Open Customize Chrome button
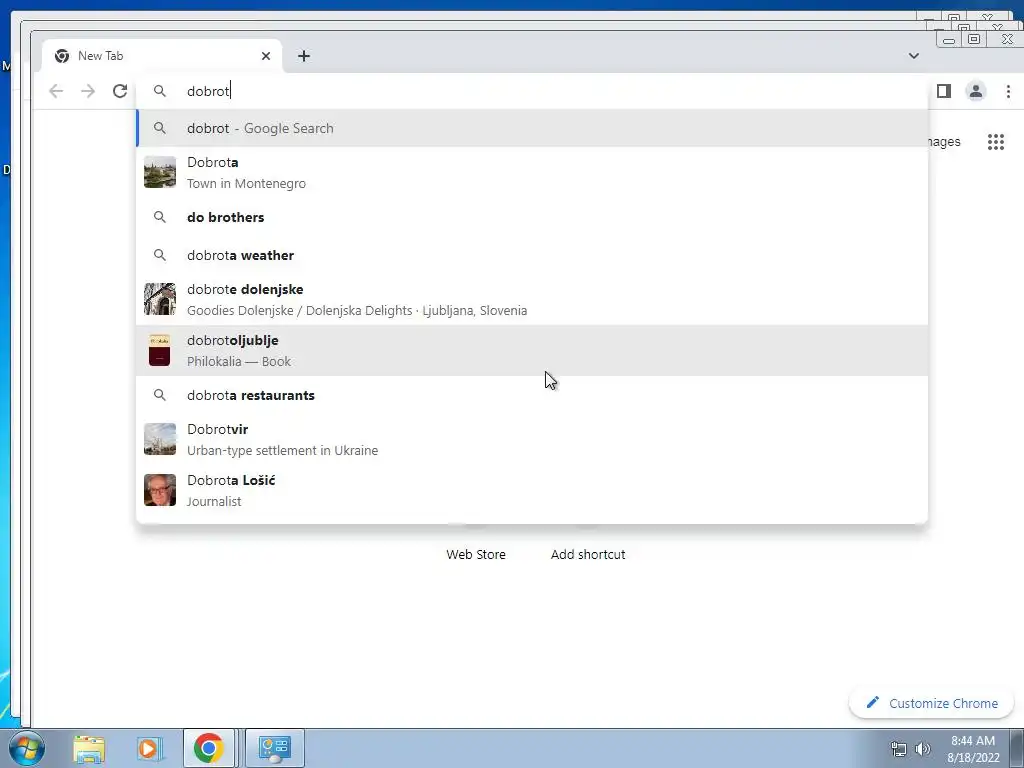Image resolution: width=1024 pixels, height=768 pixels. pos(931,703)
